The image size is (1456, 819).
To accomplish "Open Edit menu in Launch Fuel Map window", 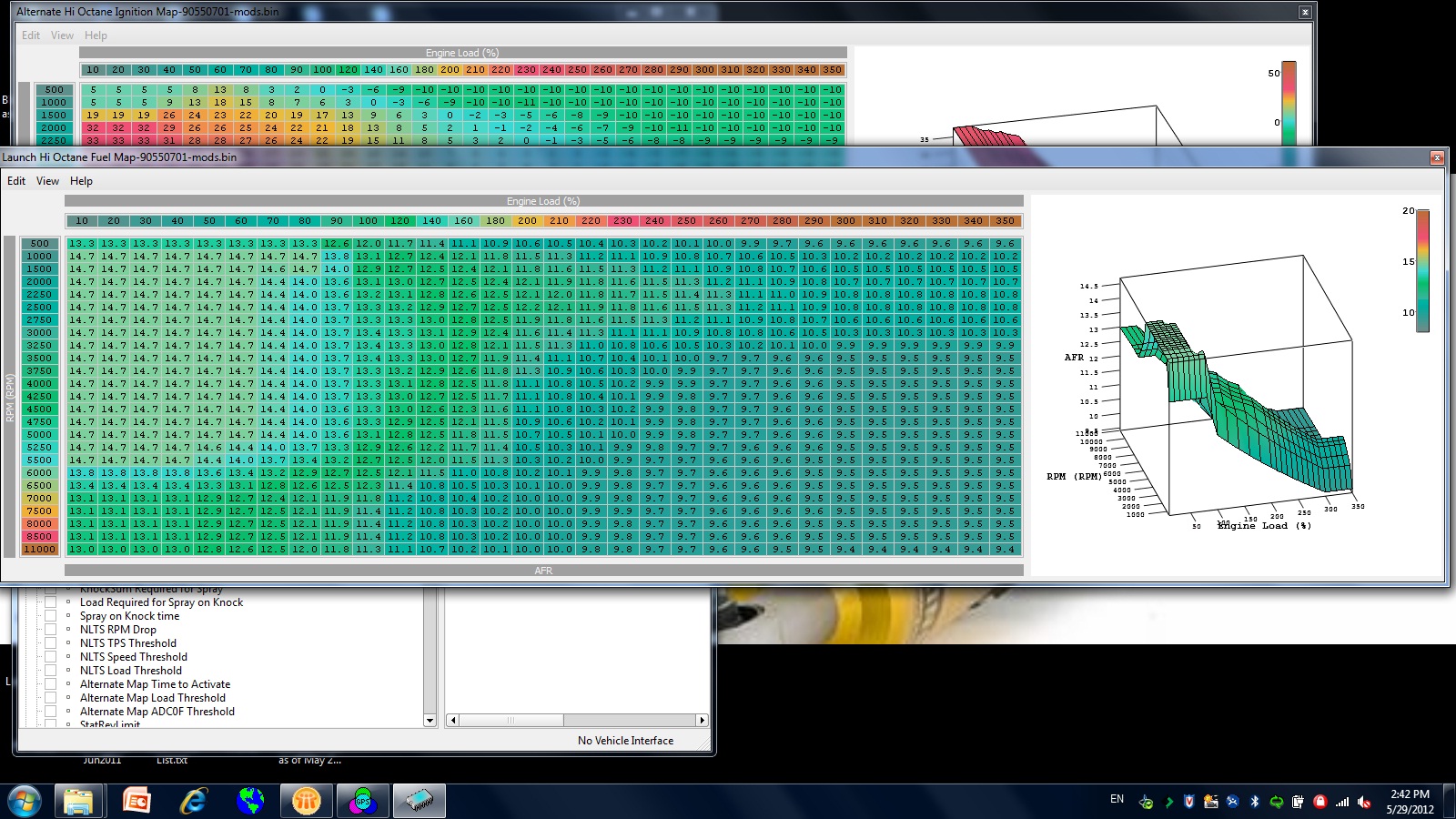I will point(16,181).
